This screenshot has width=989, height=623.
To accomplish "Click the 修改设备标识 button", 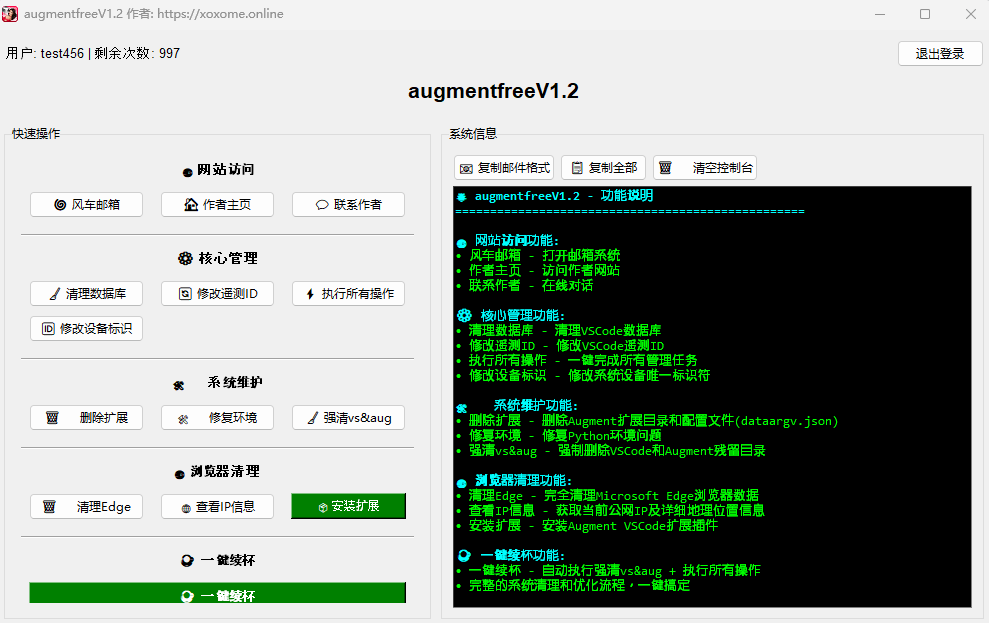I will (x=86, y=329).
